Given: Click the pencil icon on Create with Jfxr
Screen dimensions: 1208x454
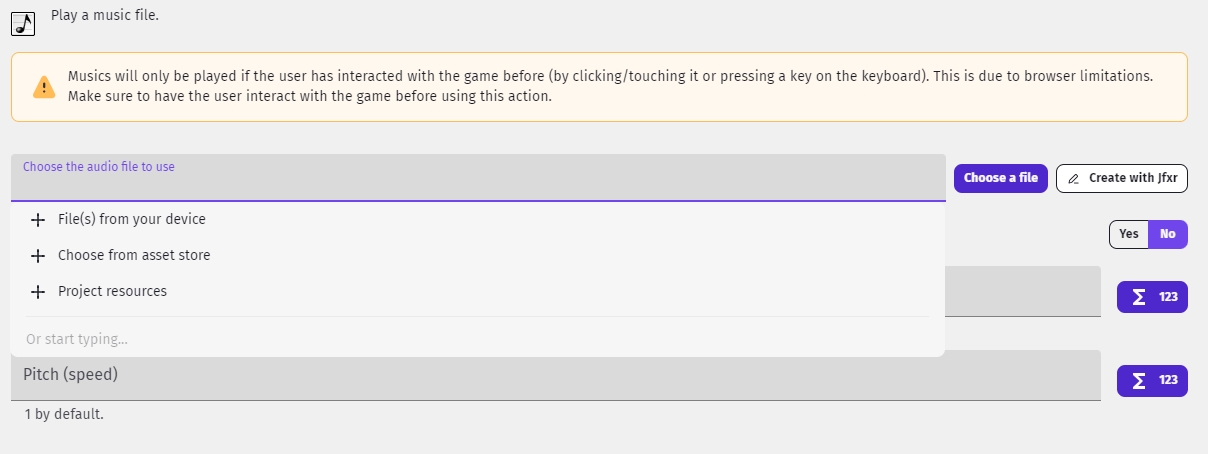Looking at the screenshot, I should click(x=1074, y=179).
